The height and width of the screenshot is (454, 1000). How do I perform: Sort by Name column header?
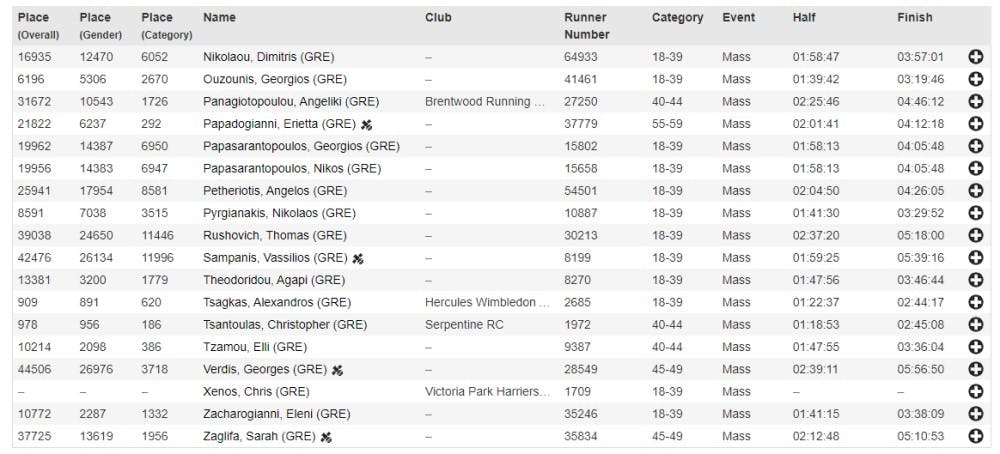pyautogui.click(x=219, y=17)
